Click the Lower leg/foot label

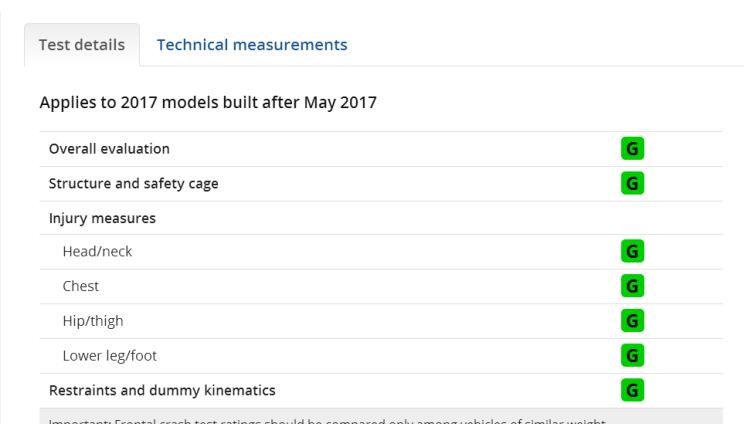tap(110, 356)
